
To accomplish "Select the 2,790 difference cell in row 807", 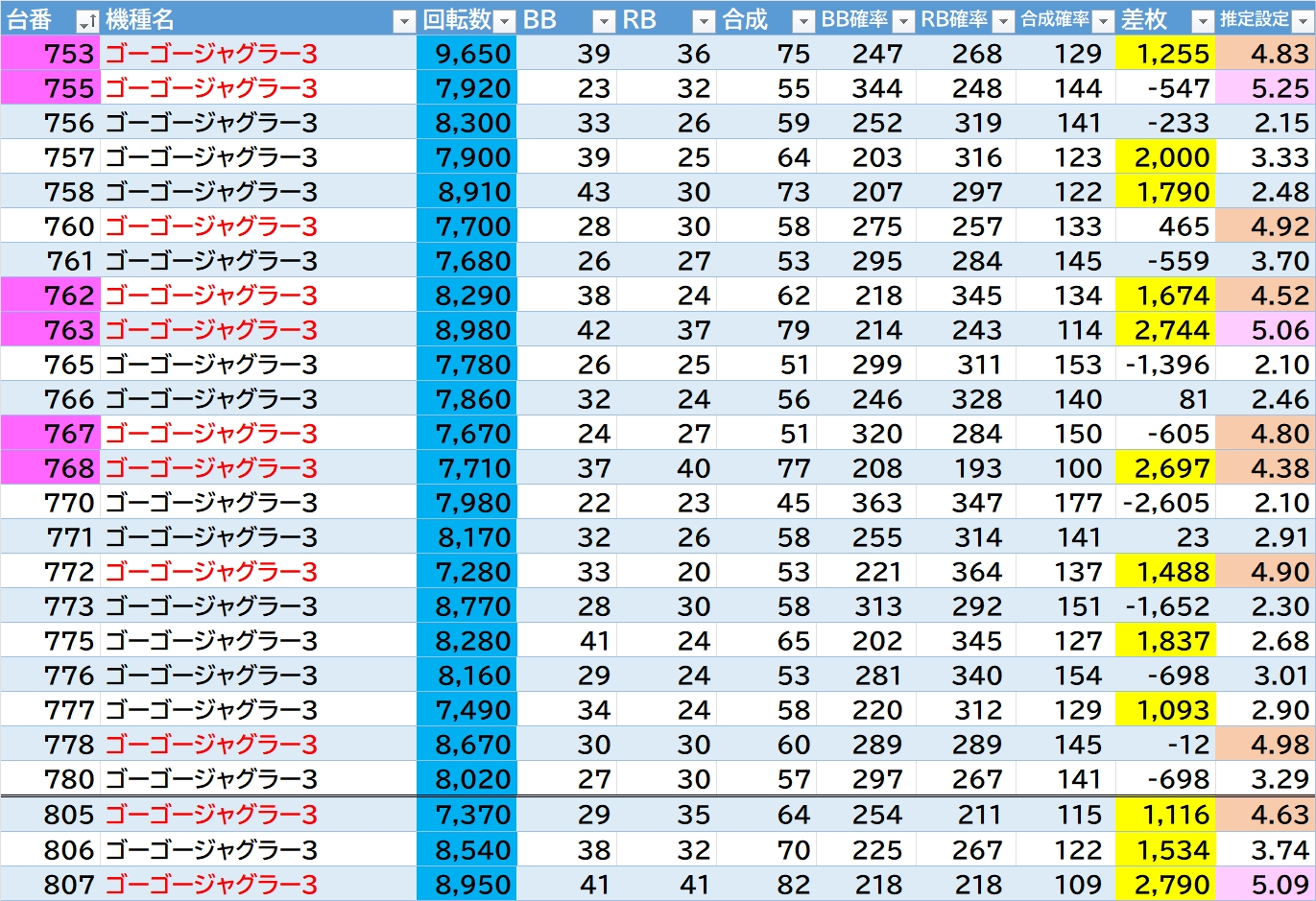I will [x=1166, y=884].
